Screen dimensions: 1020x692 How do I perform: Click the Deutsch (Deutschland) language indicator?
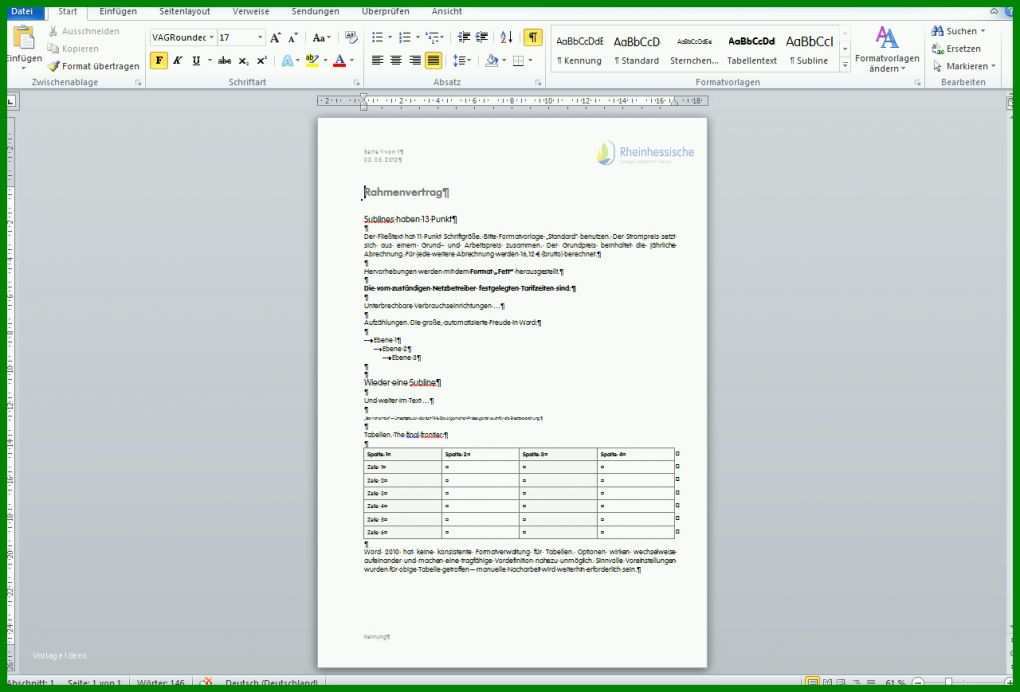point(271,684)
